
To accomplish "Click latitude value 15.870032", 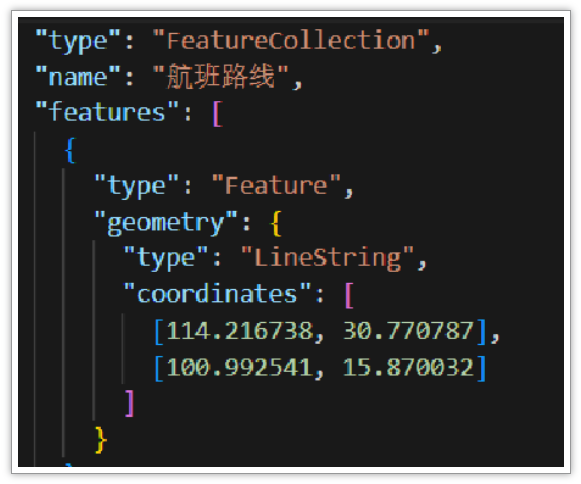I will pos(408,367).
